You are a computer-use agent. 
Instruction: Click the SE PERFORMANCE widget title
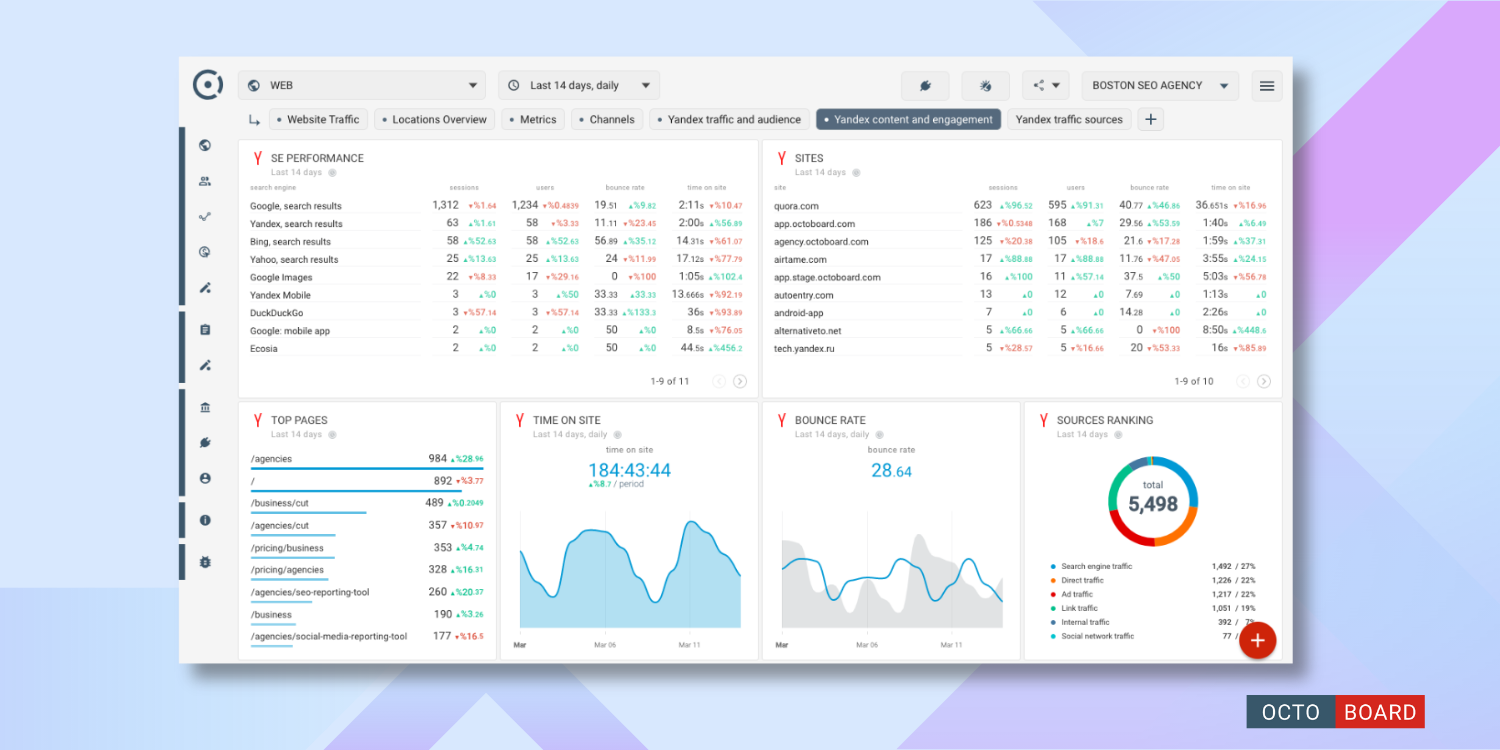tap(317, 158)
